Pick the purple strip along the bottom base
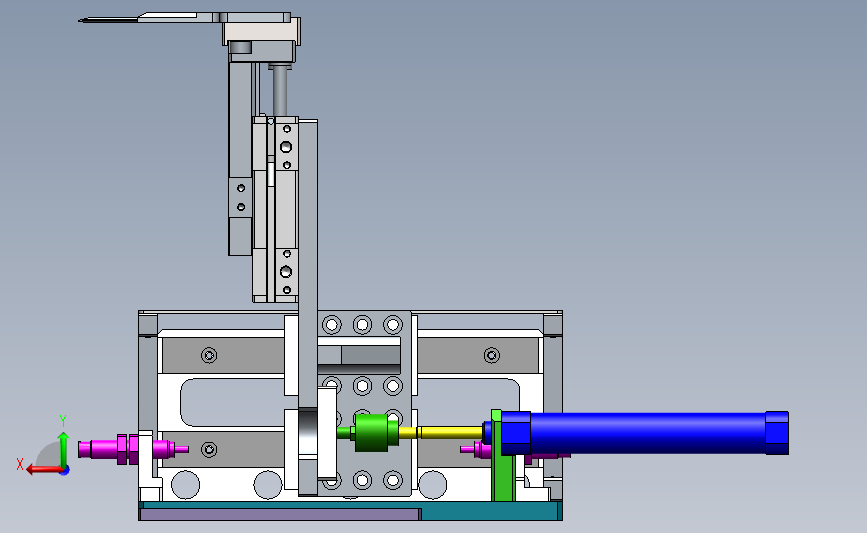The image size is (867, 533). click(x=280, y=514)
